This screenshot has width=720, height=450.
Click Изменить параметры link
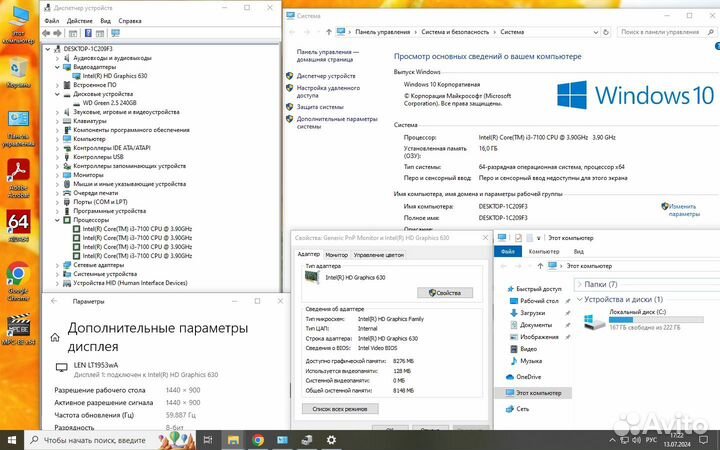point(684,210)
